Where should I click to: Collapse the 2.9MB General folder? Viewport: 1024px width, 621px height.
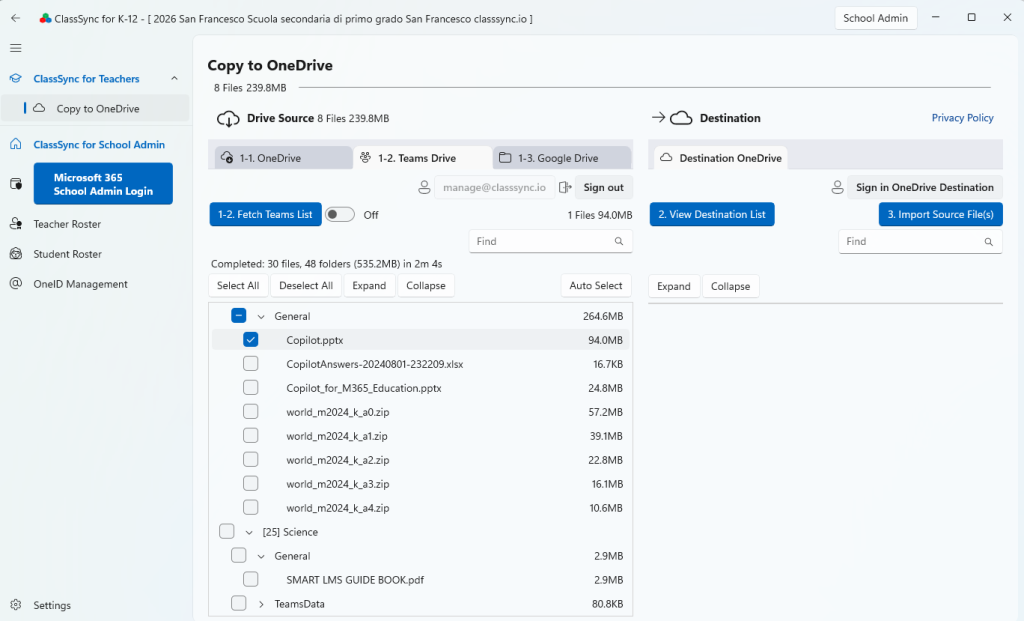click(x=261, y=556)
